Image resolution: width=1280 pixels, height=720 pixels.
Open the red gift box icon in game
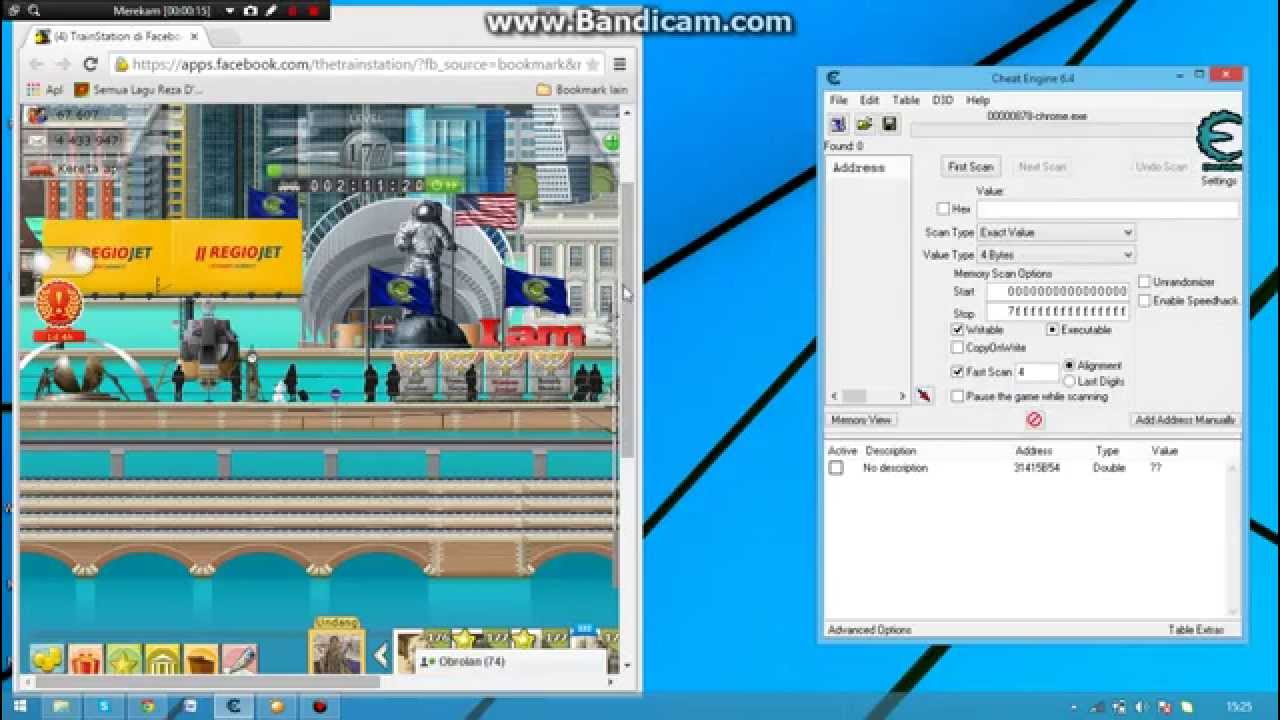point(85,659)
